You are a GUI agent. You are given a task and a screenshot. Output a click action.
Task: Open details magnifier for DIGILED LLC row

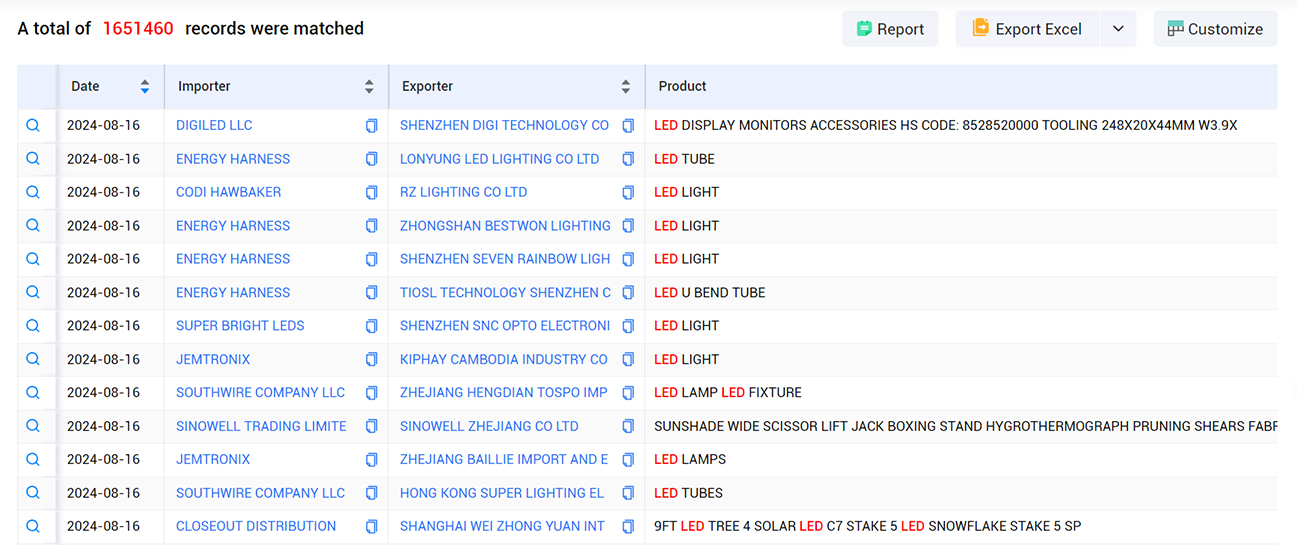(x=33, y=125)
